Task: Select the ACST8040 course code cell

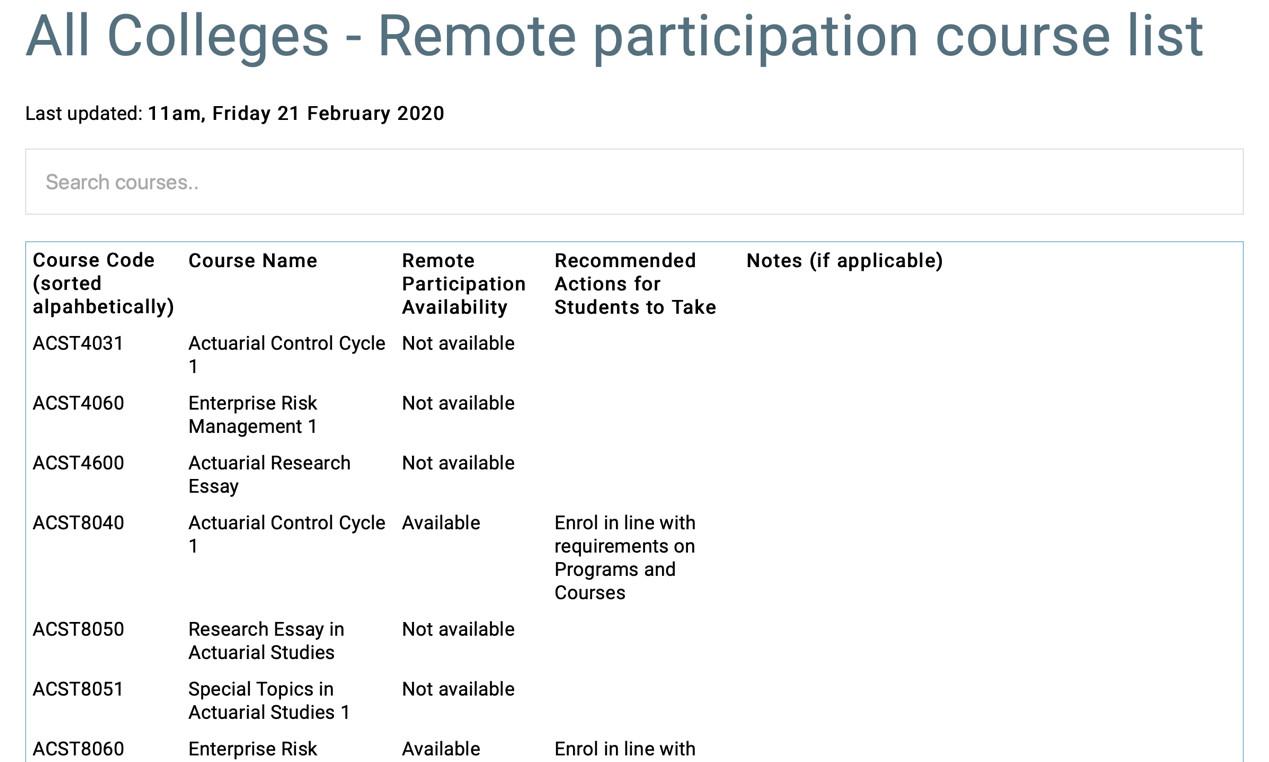Action: (x=78, y=523)
